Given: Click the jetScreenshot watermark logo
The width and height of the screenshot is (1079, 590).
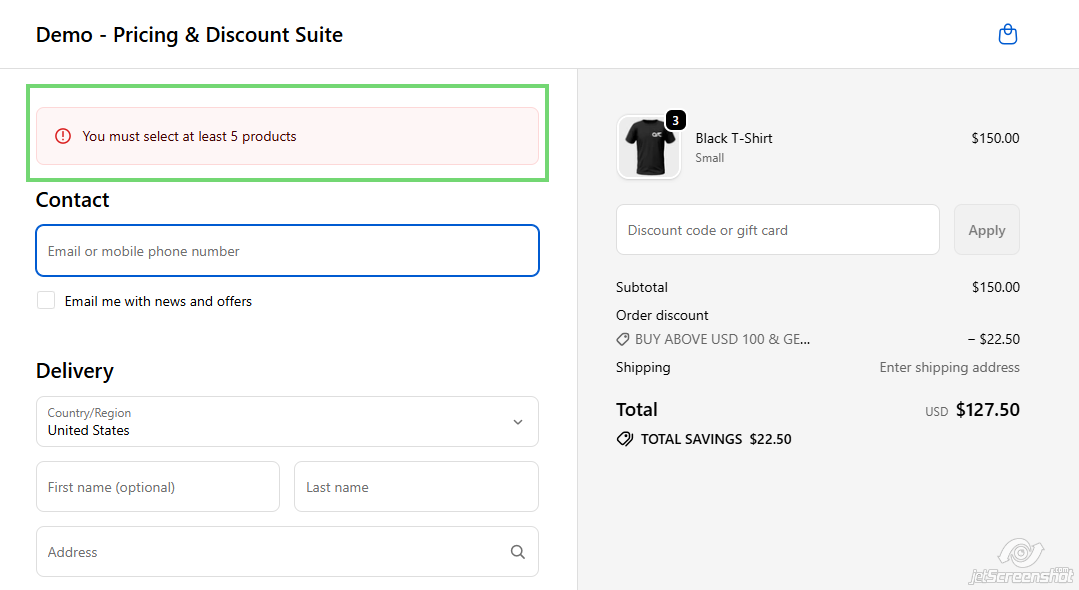Looking at the screenshot, I should pyautogui.click(x=1020, y=560).
